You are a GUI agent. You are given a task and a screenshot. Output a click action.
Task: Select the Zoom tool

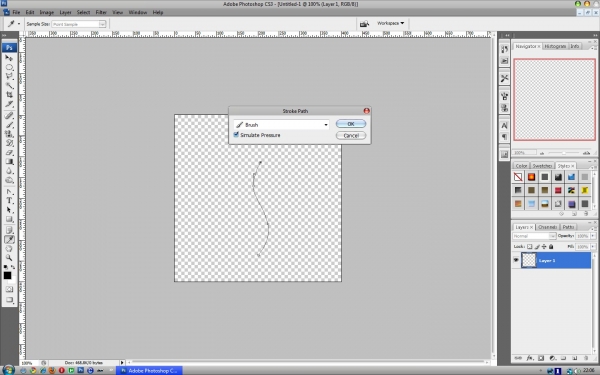[x=9, y=258]
